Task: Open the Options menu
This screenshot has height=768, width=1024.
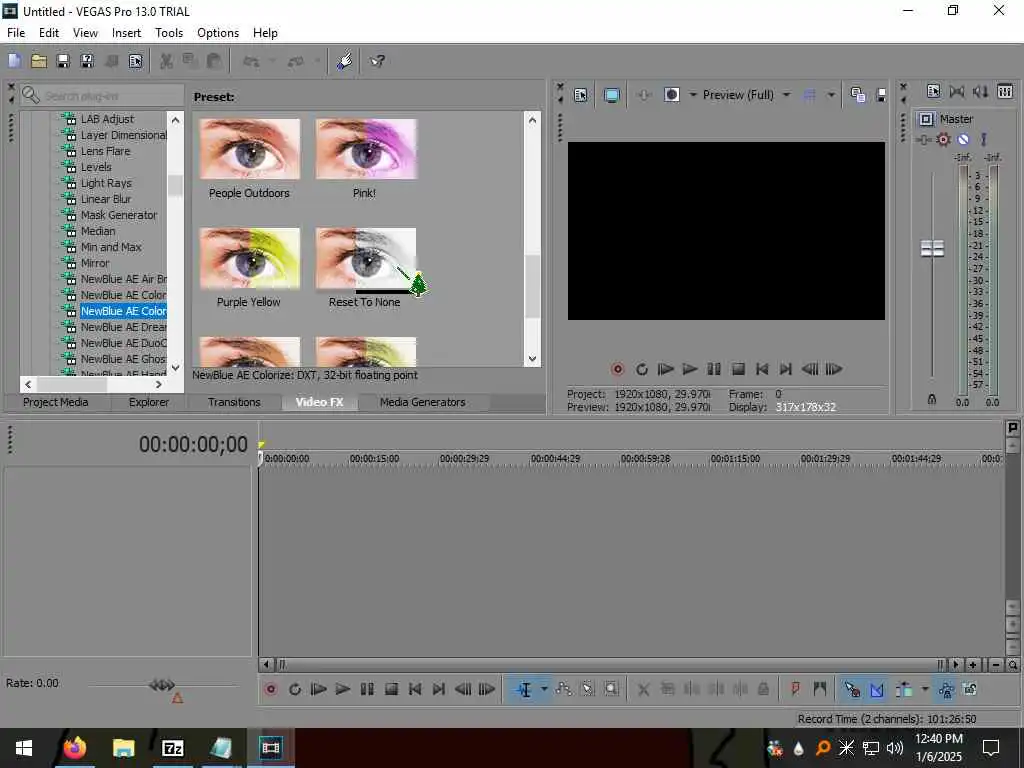Action: [x=218, y=33]
